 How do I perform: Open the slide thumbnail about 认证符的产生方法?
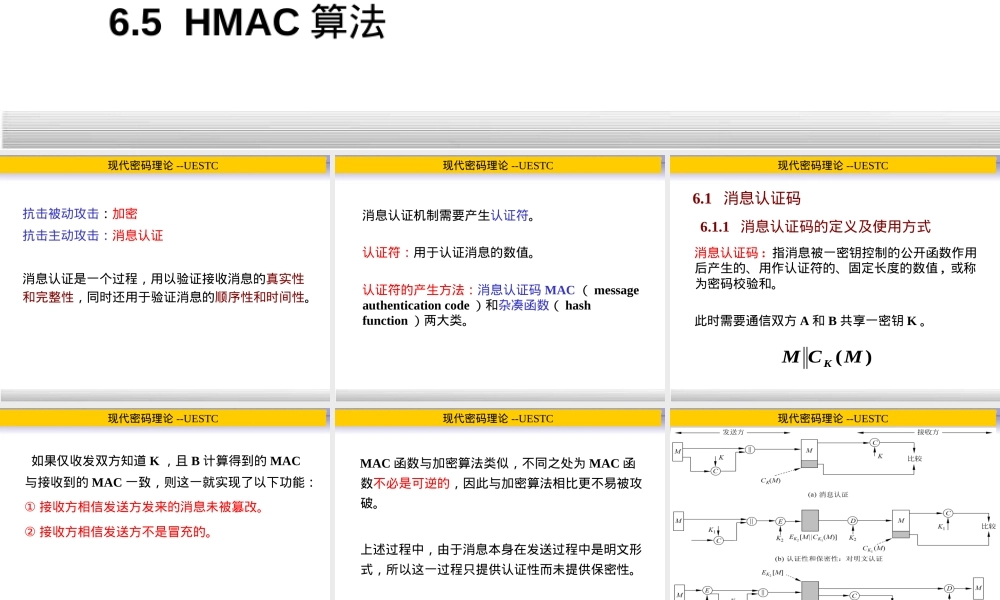(x=499, y=278)
